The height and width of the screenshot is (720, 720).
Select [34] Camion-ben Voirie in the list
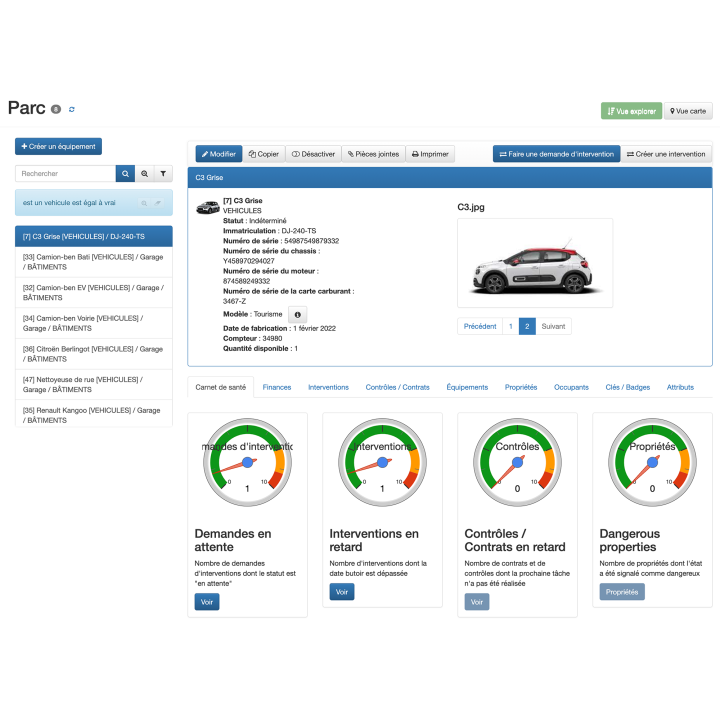(94, 323)
